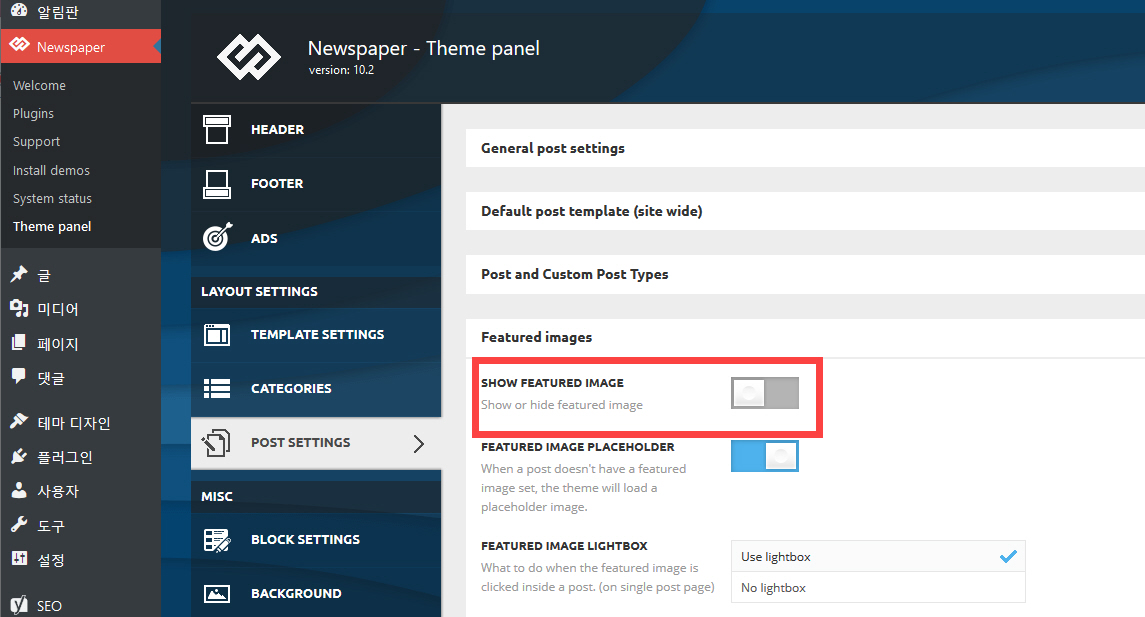The image size is (1145, 617).
Task: Click the comment bubble icon beside 댓글
Action: click(x=19, y=376)
